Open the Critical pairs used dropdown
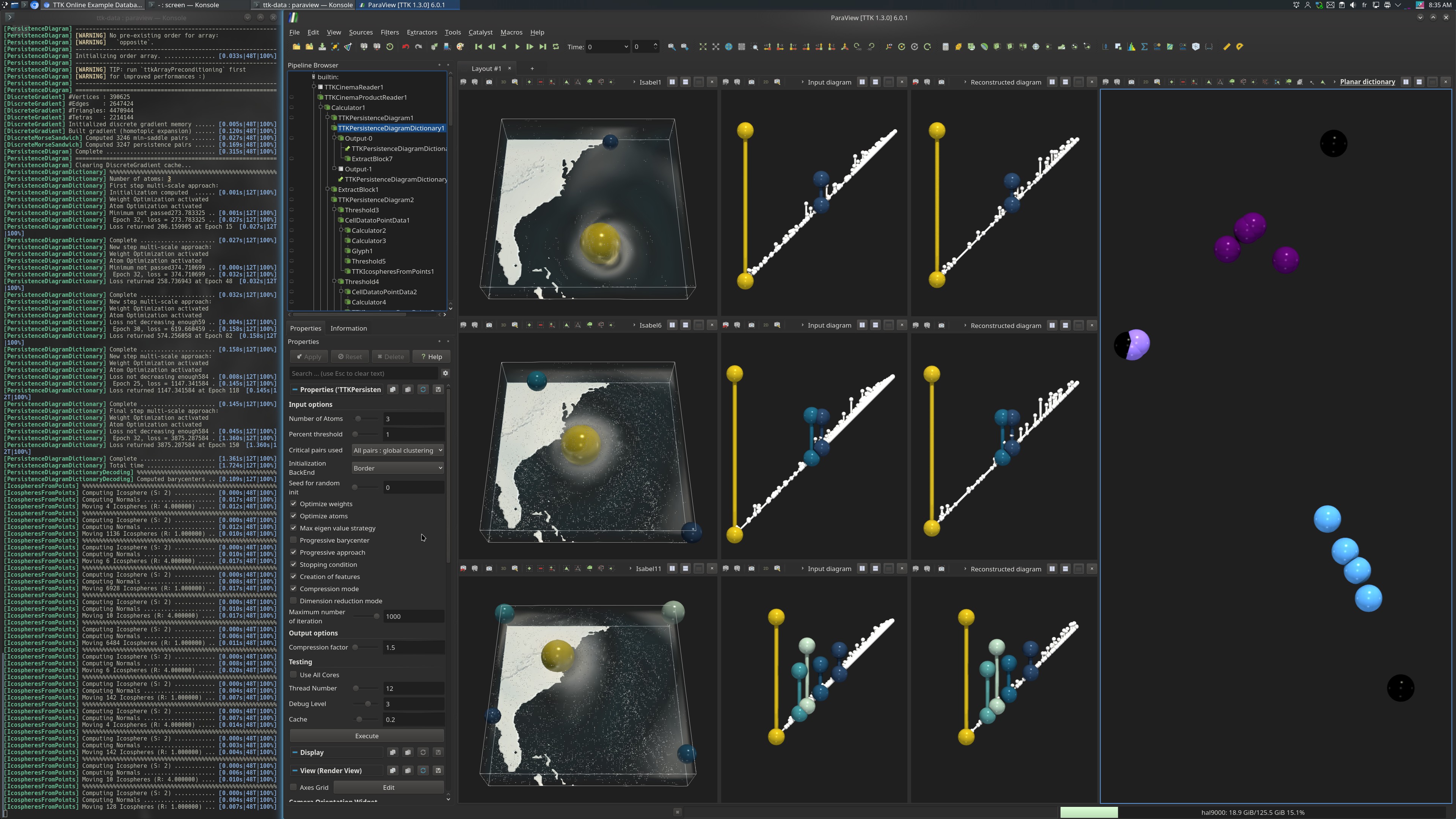The width and height of the screenshot is (1456, 819). 397,450
